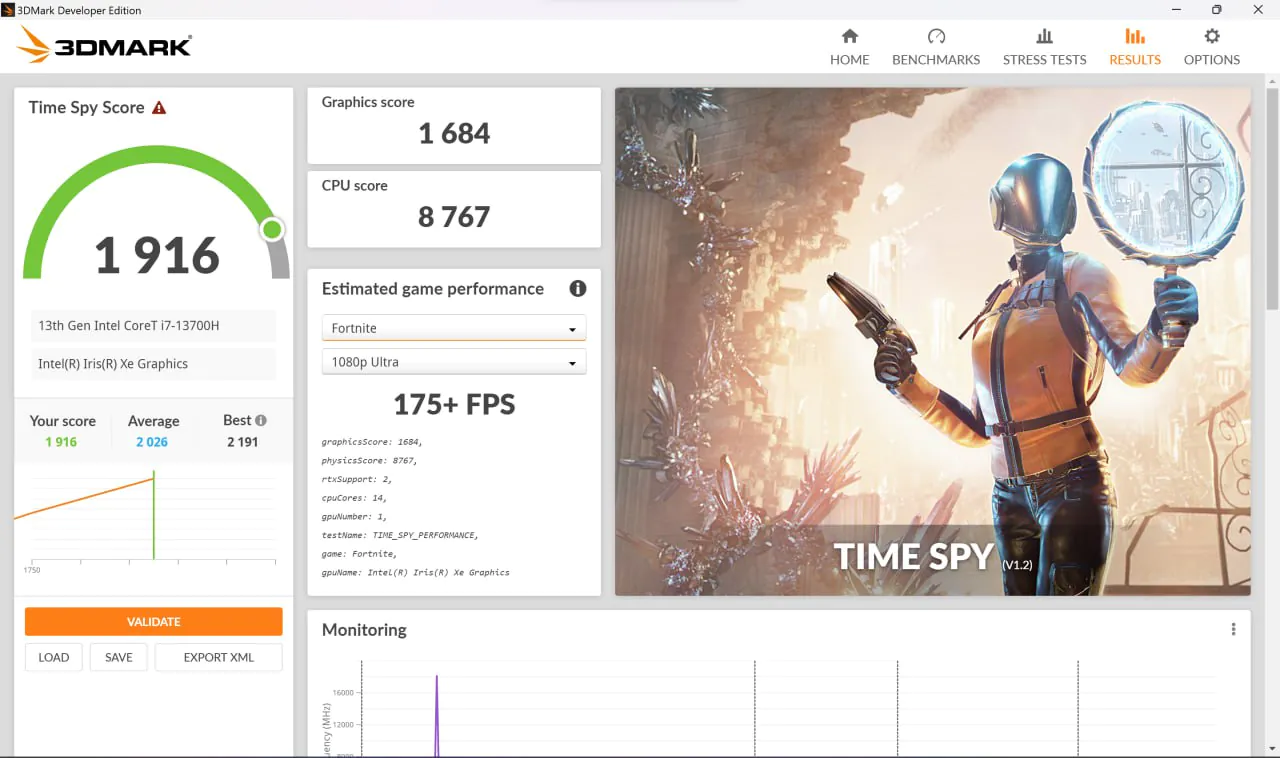Click the scrollbar down arrow
The width and height of the screenshot is (1280, 758).
coord(1272,748)
